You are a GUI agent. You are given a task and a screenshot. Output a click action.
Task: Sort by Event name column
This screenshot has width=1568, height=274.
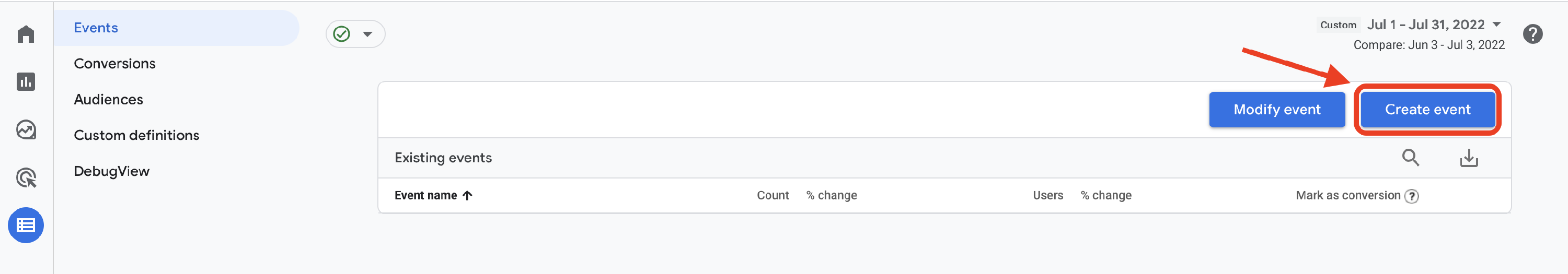point(433,196)
